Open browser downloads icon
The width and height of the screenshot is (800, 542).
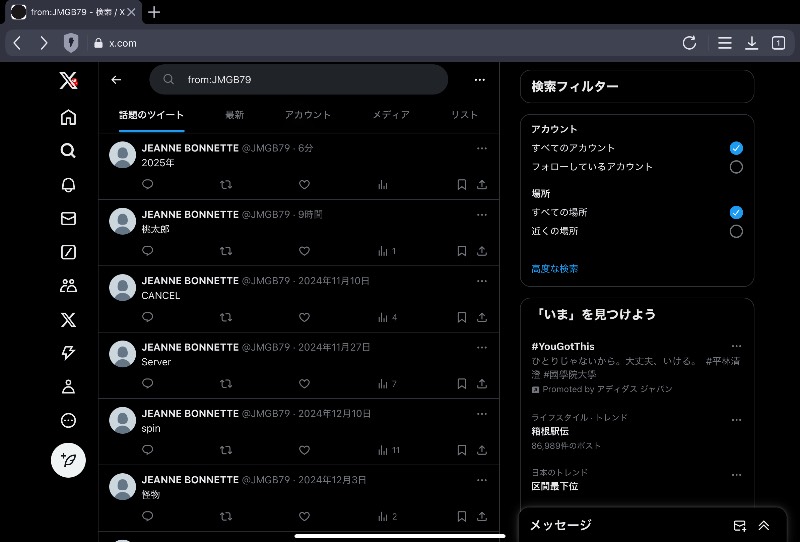tap(752, 43)
